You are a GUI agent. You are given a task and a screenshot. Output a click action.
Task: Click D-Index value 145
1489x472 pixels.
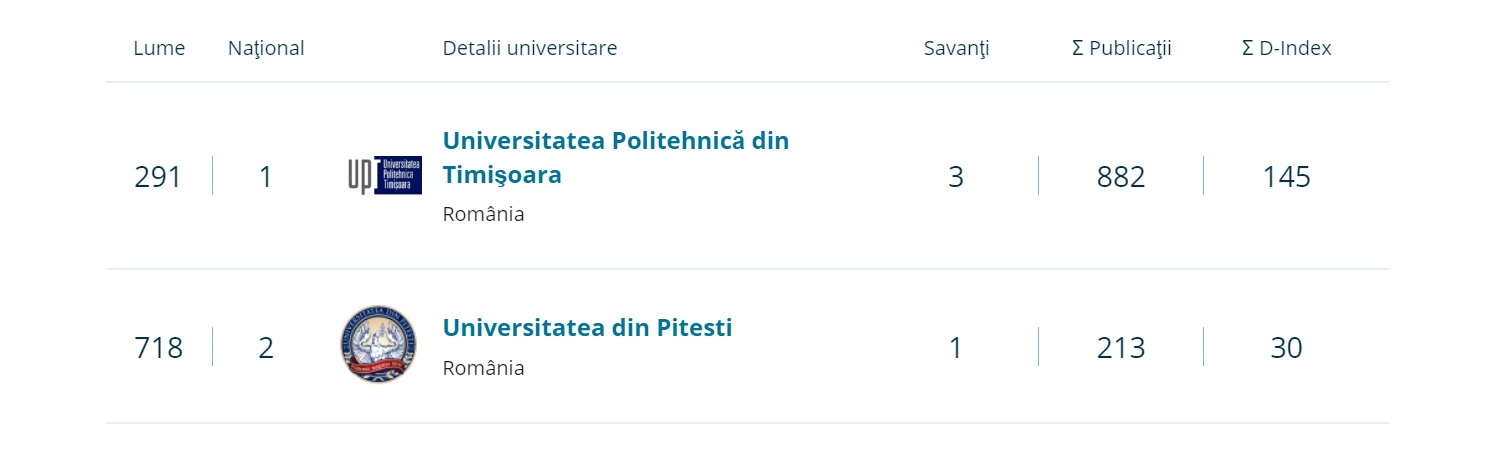click(x=1286, y=177)
